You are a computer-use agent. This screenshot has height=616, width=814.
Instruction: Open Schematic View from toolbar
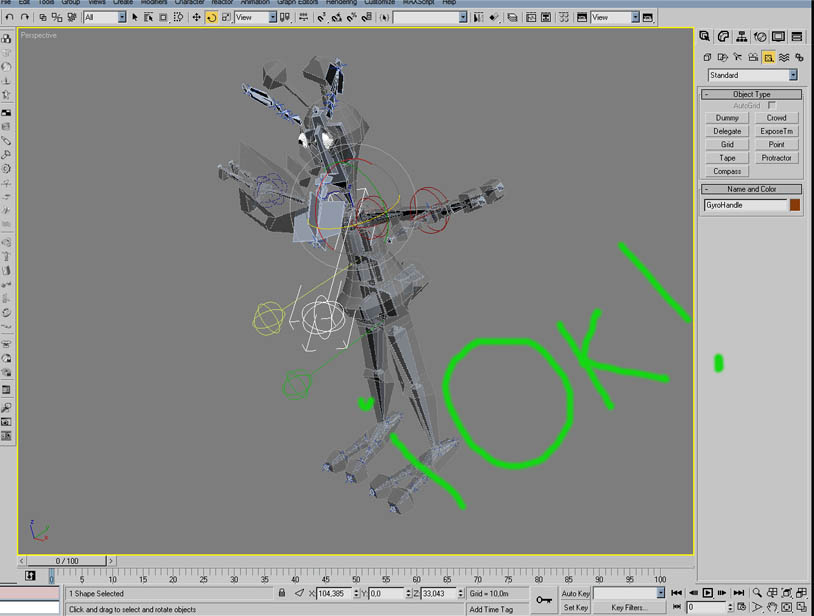click(546, 17)
